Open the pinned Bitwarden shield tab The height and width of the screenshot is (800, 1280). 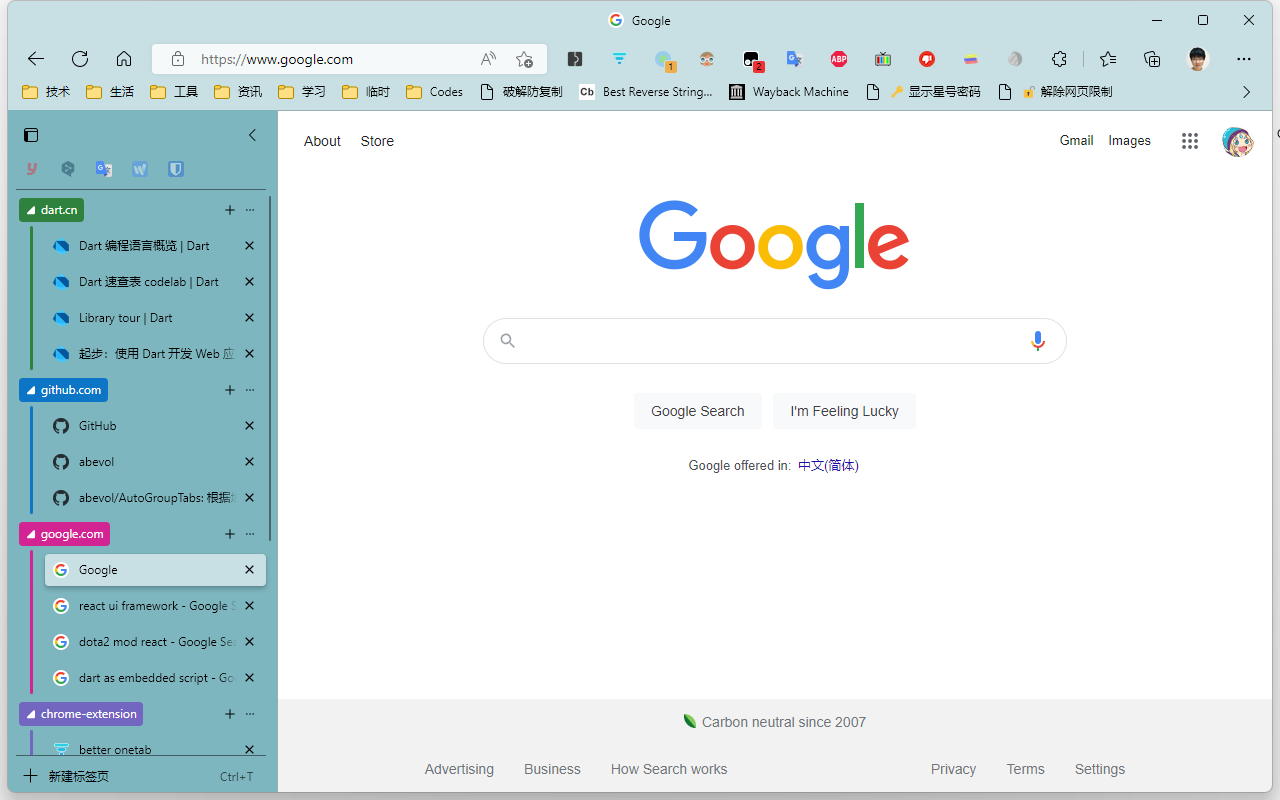[x=176, y=169]
